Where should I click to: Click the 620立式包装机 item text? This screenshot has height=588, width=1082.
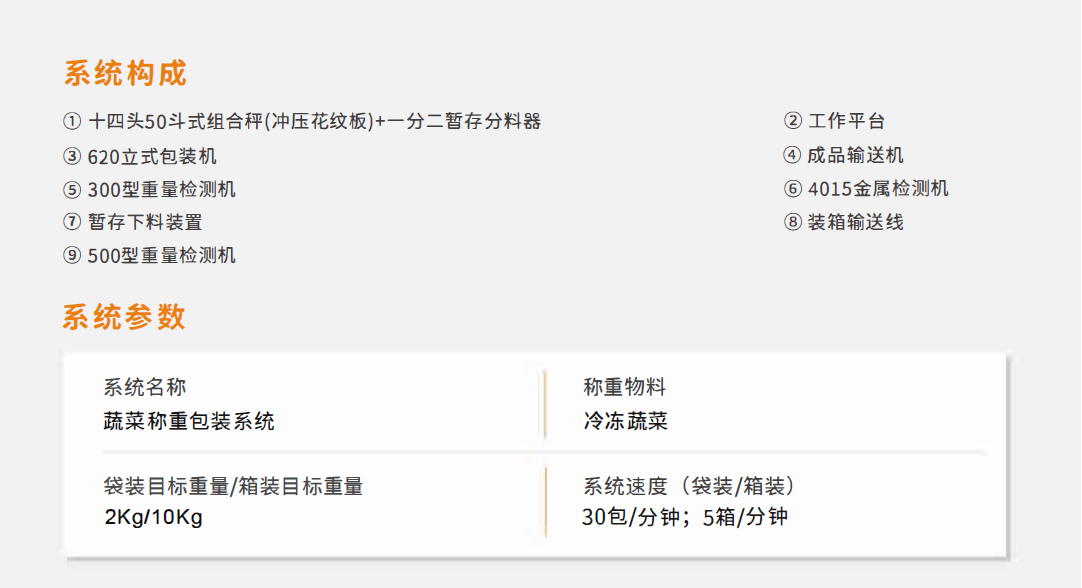click(x=152, y=157)
